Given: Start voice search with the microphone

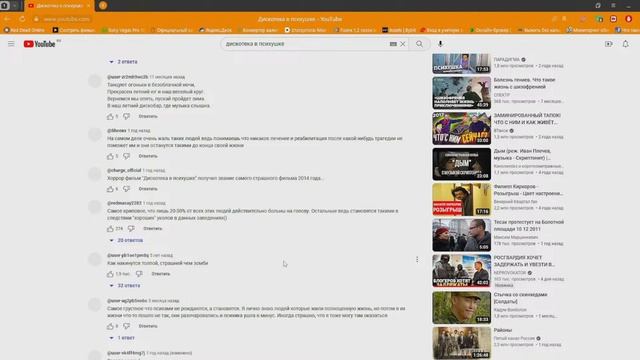Looking at the screenshot, I should pyautogui.click(x=440, y=44).
